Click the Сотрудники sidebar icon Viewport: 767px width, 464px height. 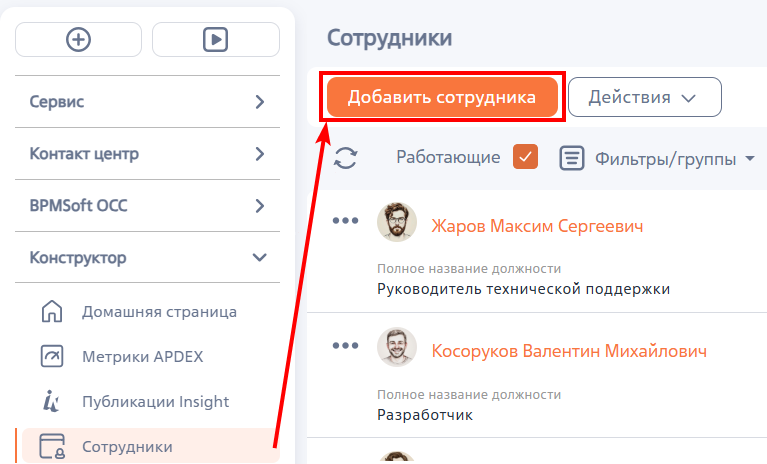coord(52,446)
